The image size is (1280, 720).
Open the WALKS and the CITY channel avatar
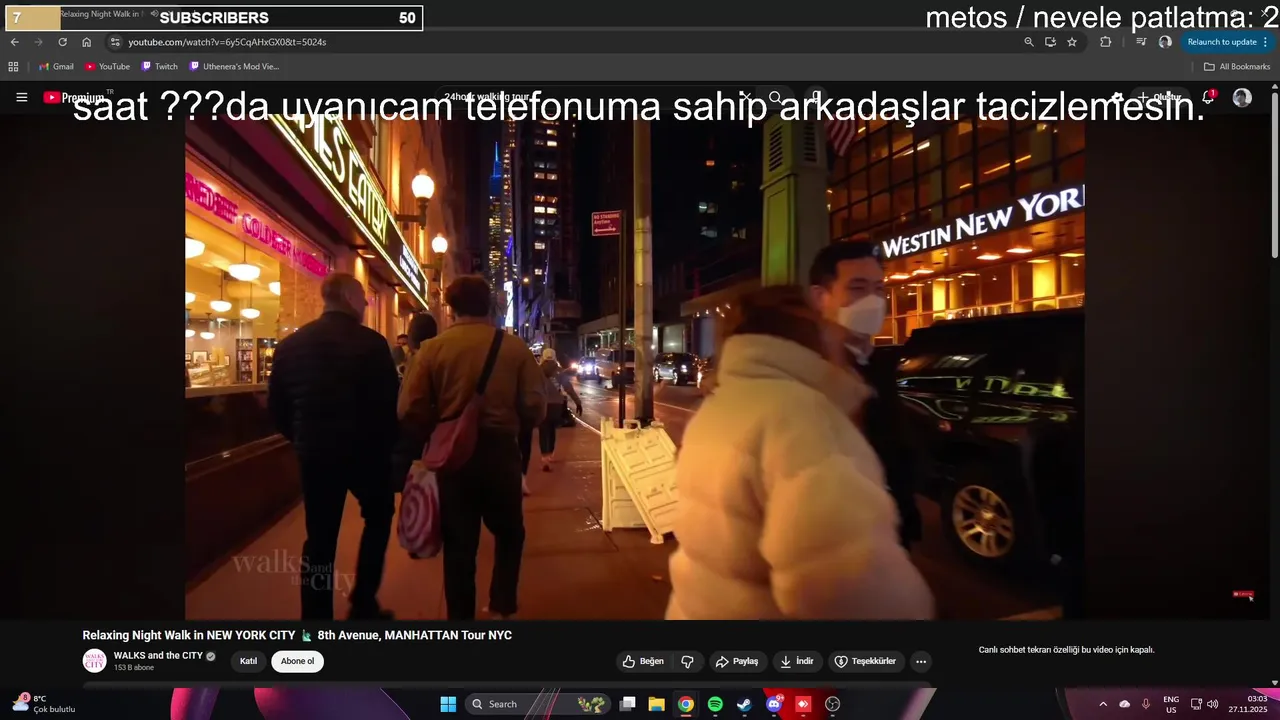click(94, 661)
